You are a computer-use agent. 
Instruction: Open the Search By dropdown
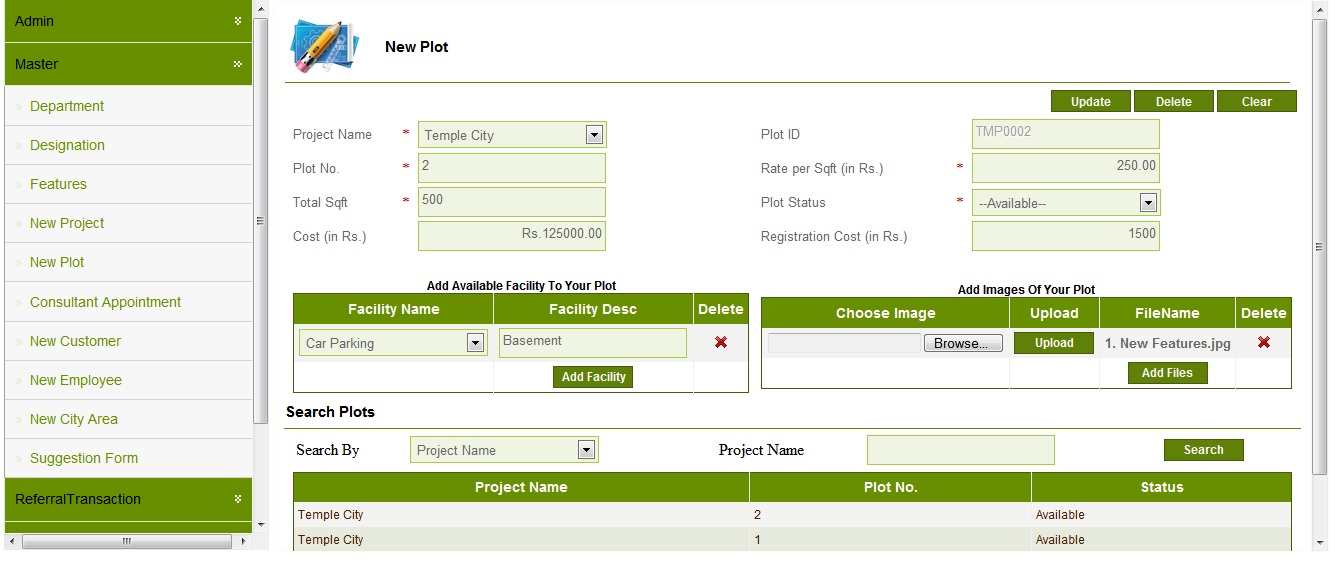pyautogui.click(x=587, y=450)
